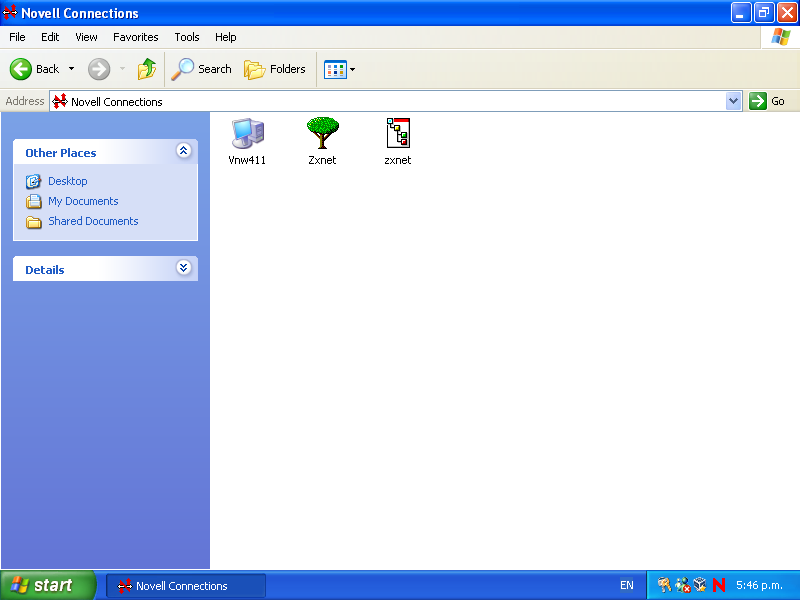Click the cube-shaped tray icon
The width and height of the screenshot is (800, 600).
click(700, 584)
